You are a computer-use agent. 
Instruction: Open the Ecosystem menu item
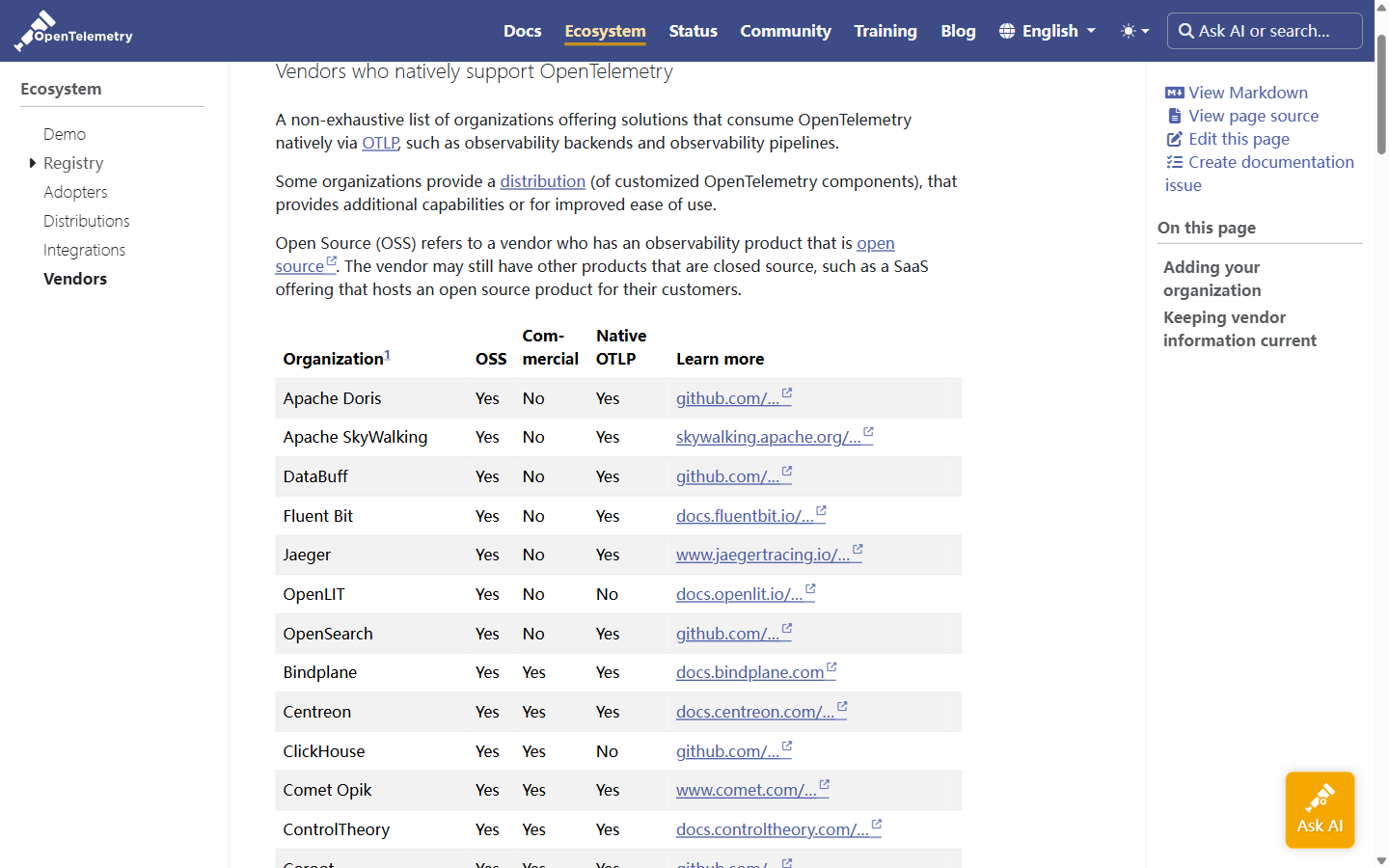(x=605, y=31)
